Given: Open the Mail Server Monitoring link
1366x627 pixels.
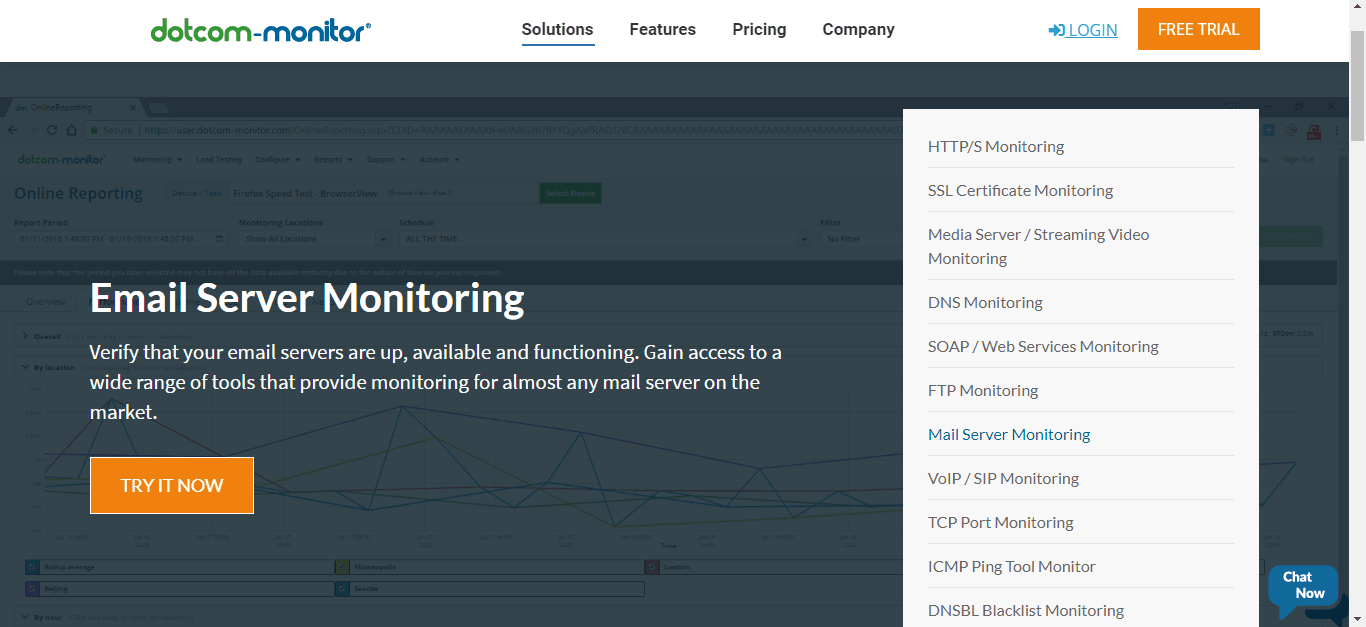Looking at the screenshot, I should [1008, 434].
